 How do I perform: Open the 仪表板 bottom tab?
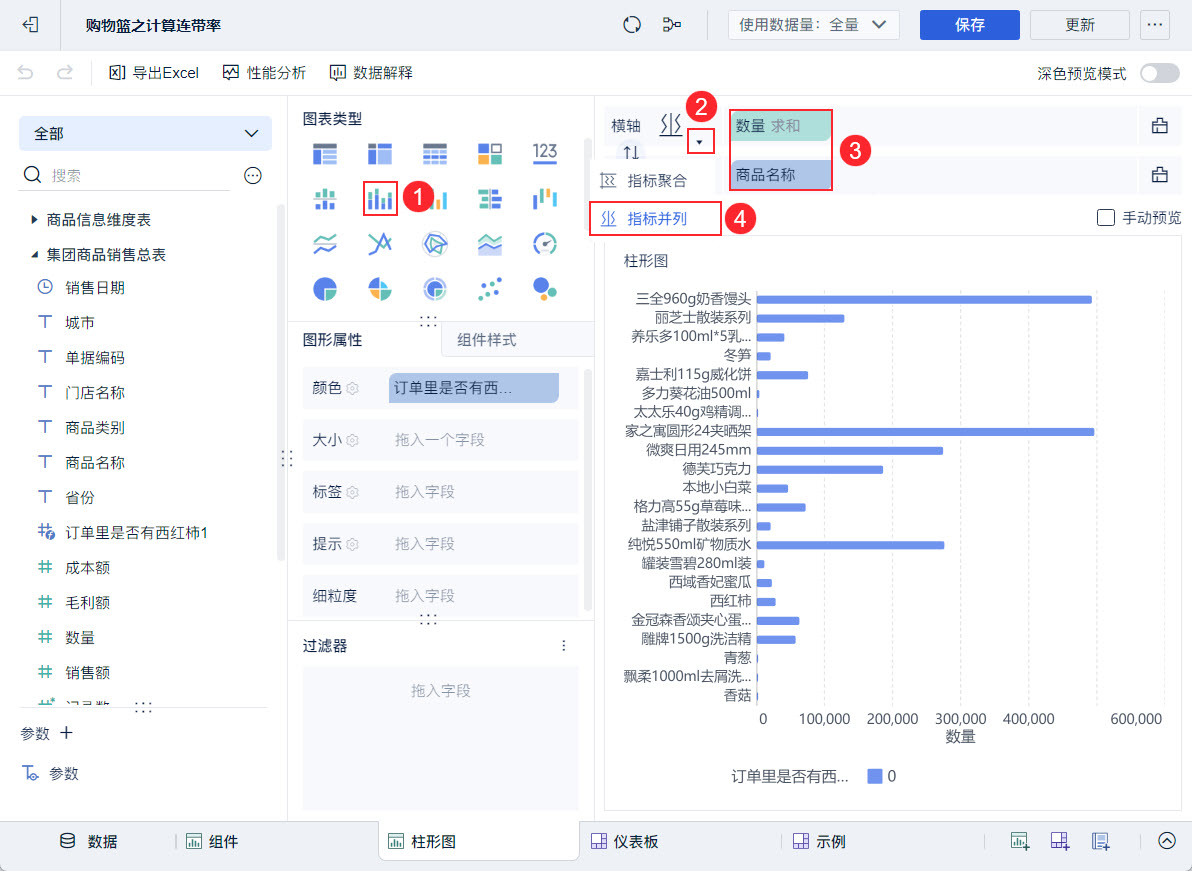pos(624,841)
